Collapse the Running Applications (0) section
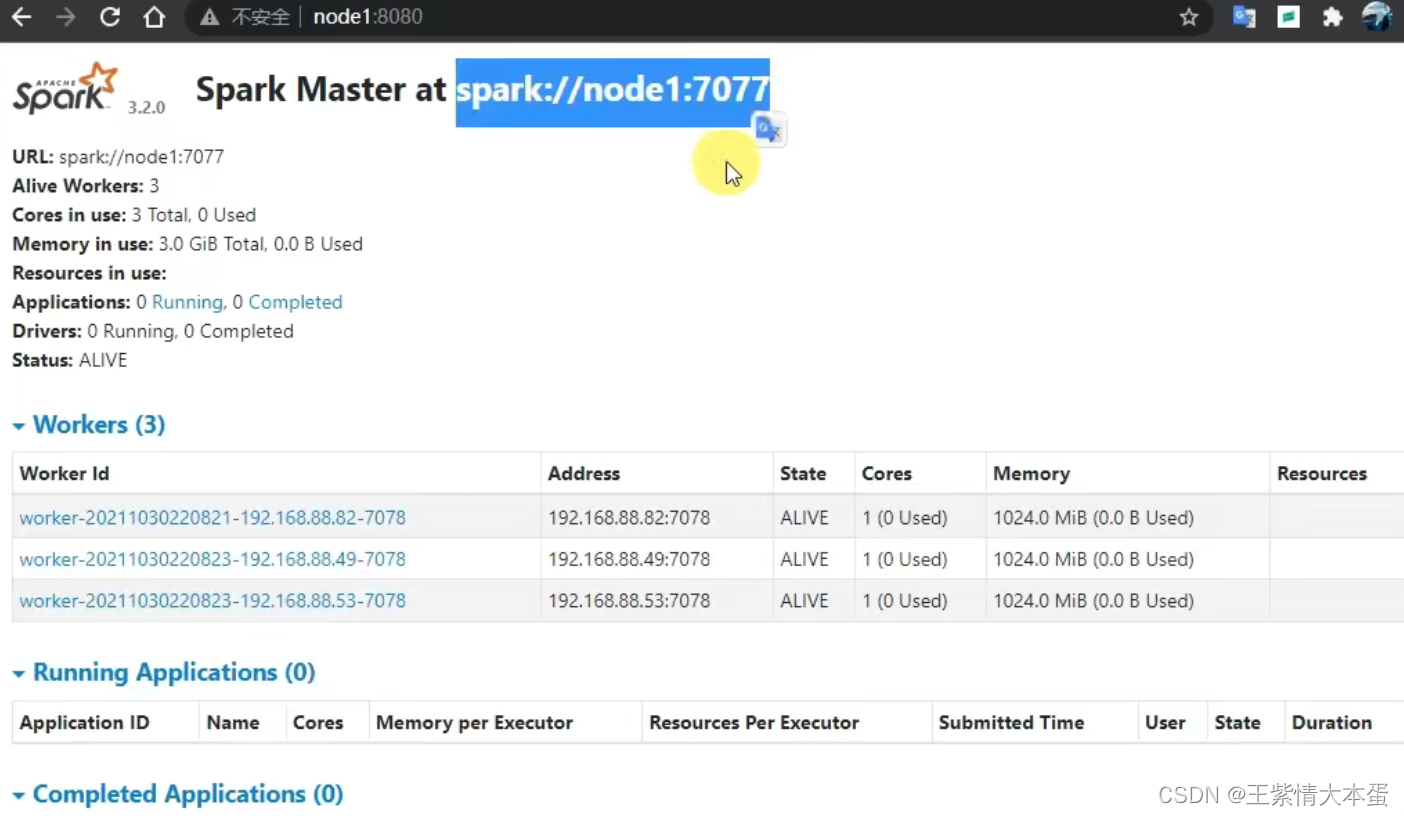1404x816 pixels. [164, 672]
